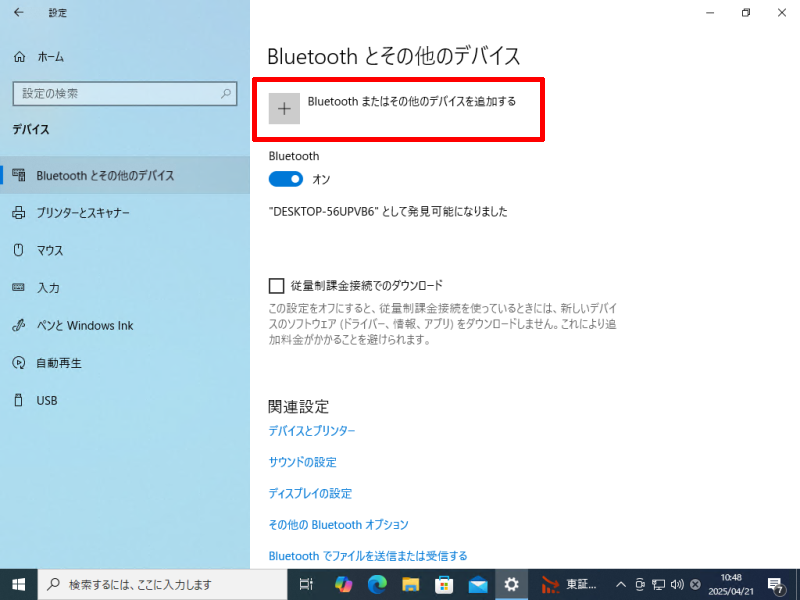Image resolution: width=800 pixels, height=600 pixels.
Task: Check 従量制課金接続でのダウンロード checkbox
Action: 276,286
